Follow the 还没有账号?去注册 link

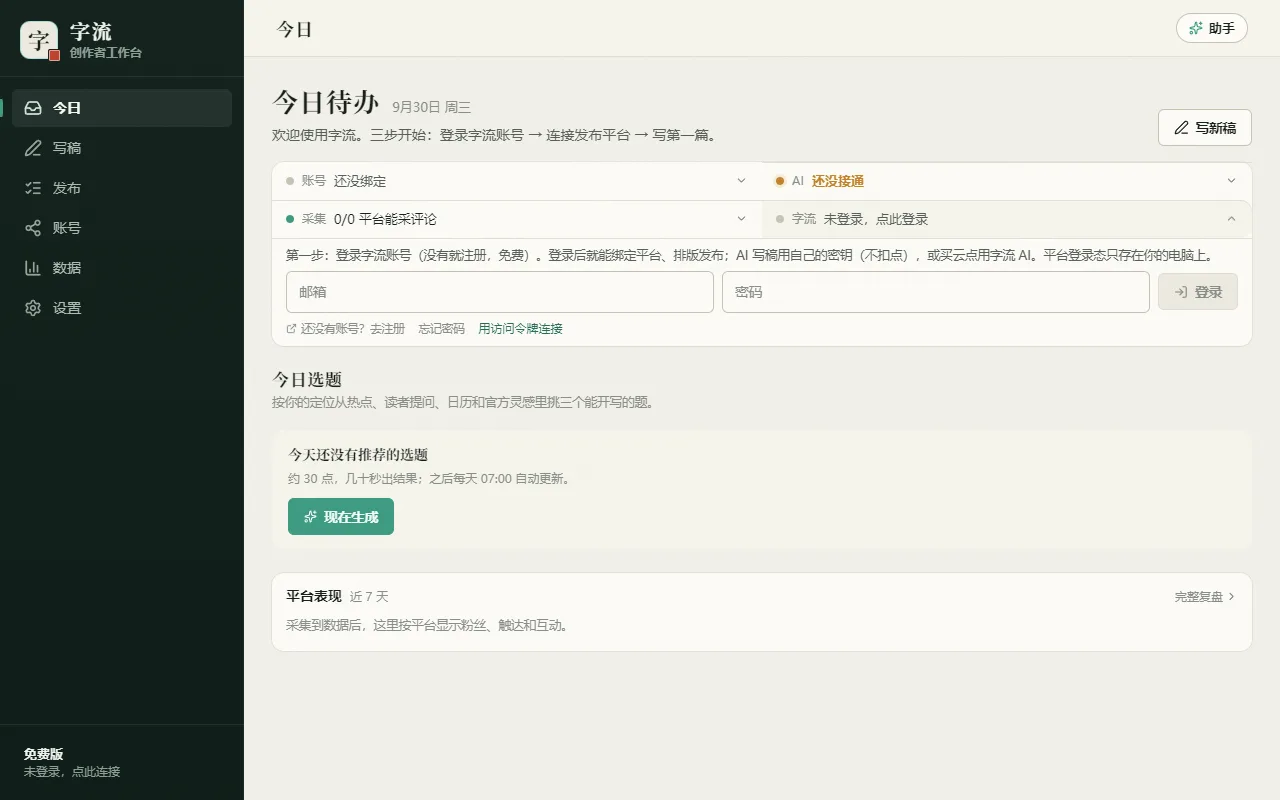346,328
